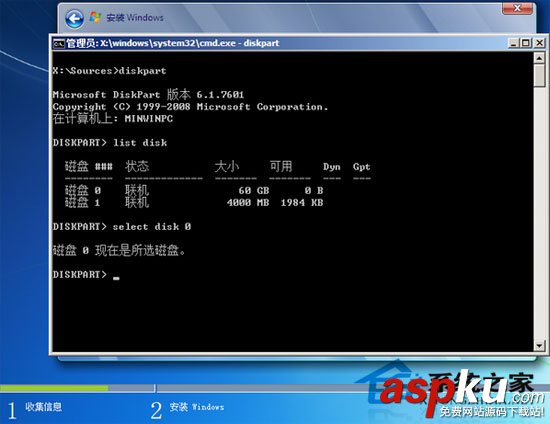Open the cmd window system menu icon
The image size is (550, 424).
(59, 43)
